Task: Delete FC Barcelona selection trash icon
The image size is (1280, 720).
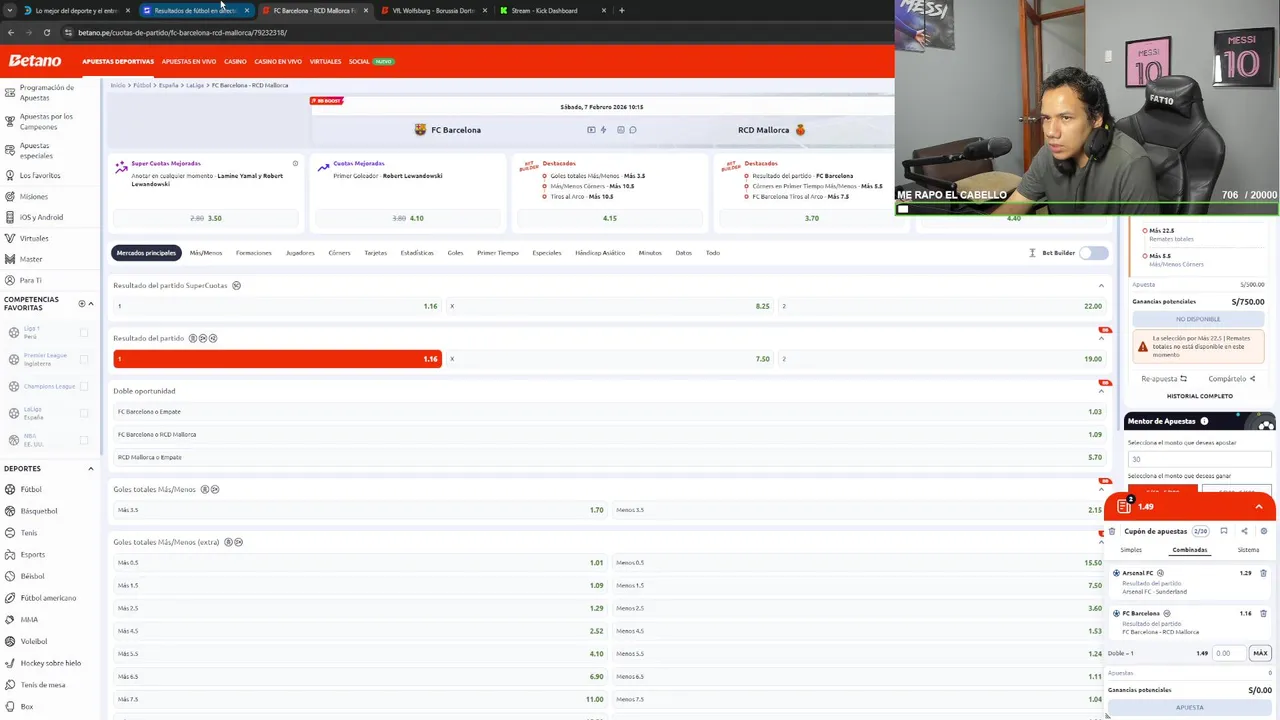Action: [1263, 613]
